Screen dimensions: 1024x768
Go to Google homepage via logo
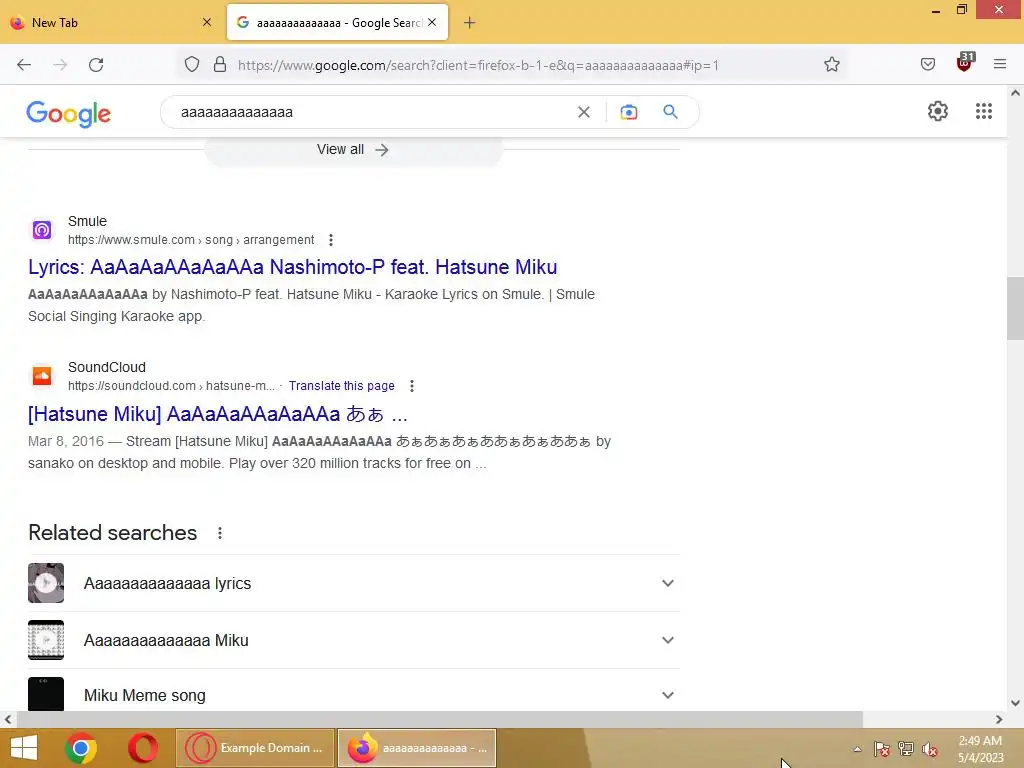point(69,114)
